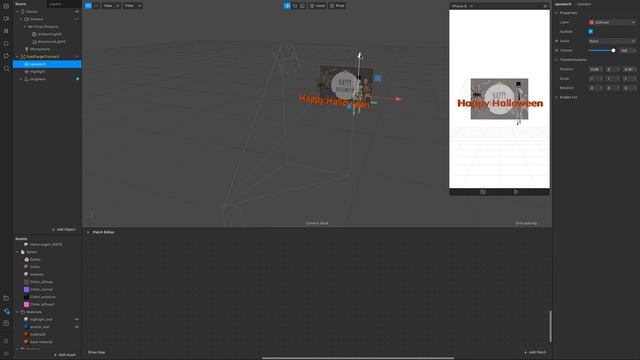Click the video camera icon in left sidebar
Viewport: 640px width, 360px height.
[6, 19]
